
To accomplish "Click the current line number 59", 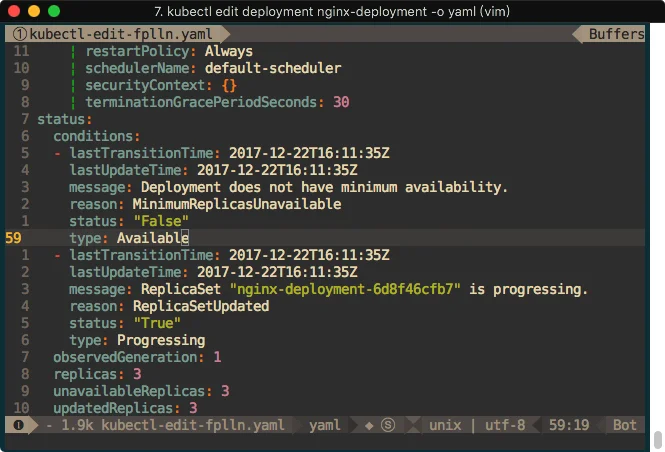I will click(x=14, y=238).
